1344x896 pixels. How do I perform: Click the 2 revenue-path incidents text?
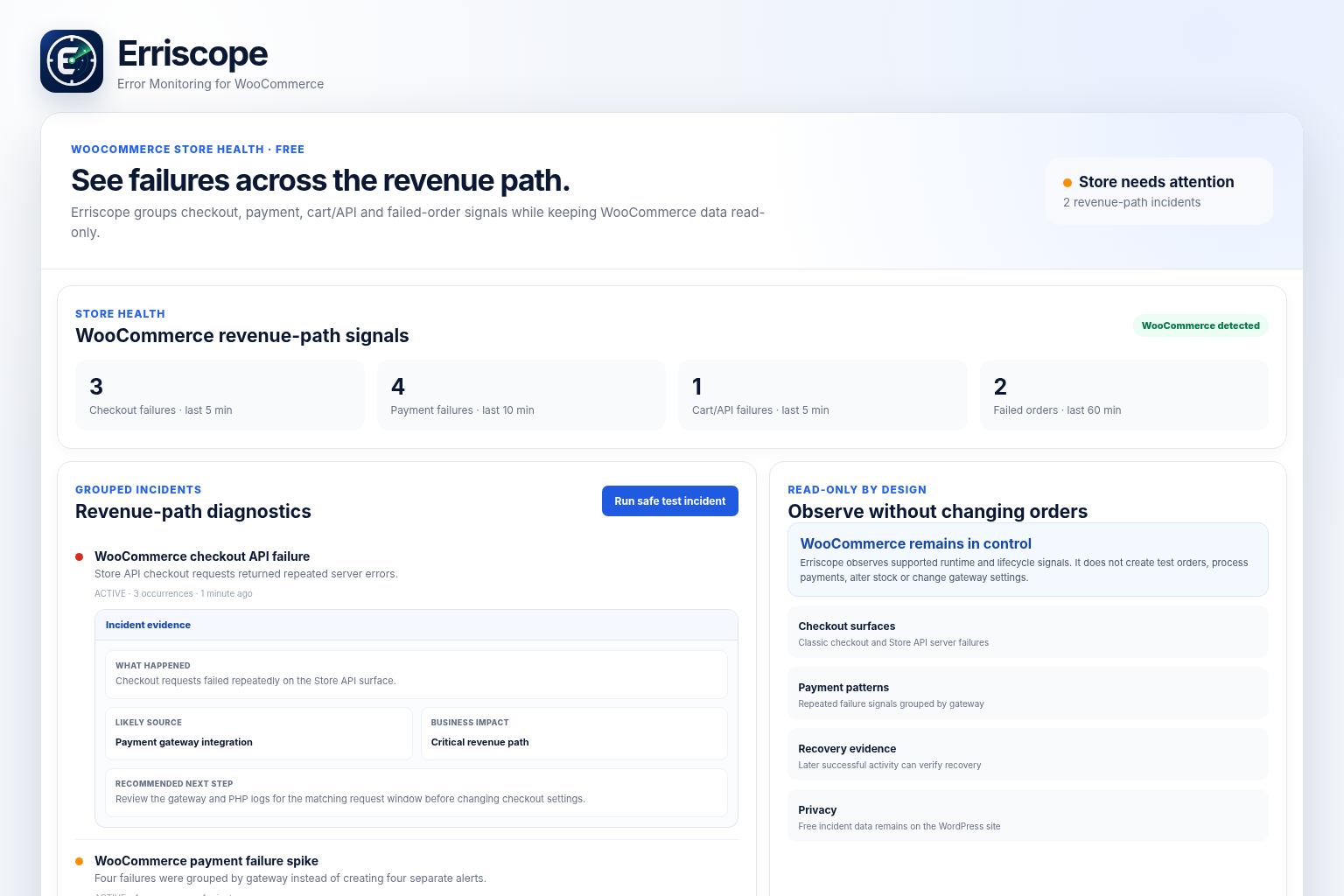click(1132, 202)
